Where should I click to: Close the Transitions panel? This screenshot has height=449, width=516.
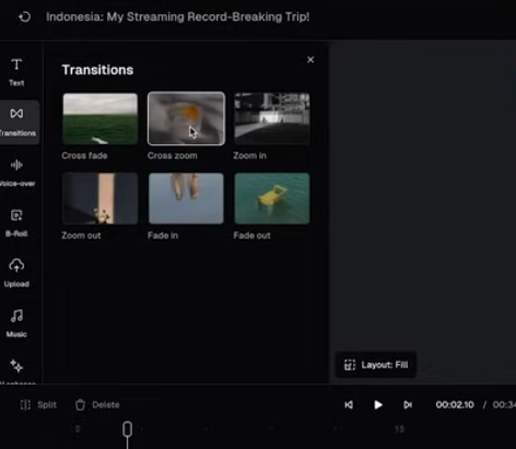coord(310,60)
